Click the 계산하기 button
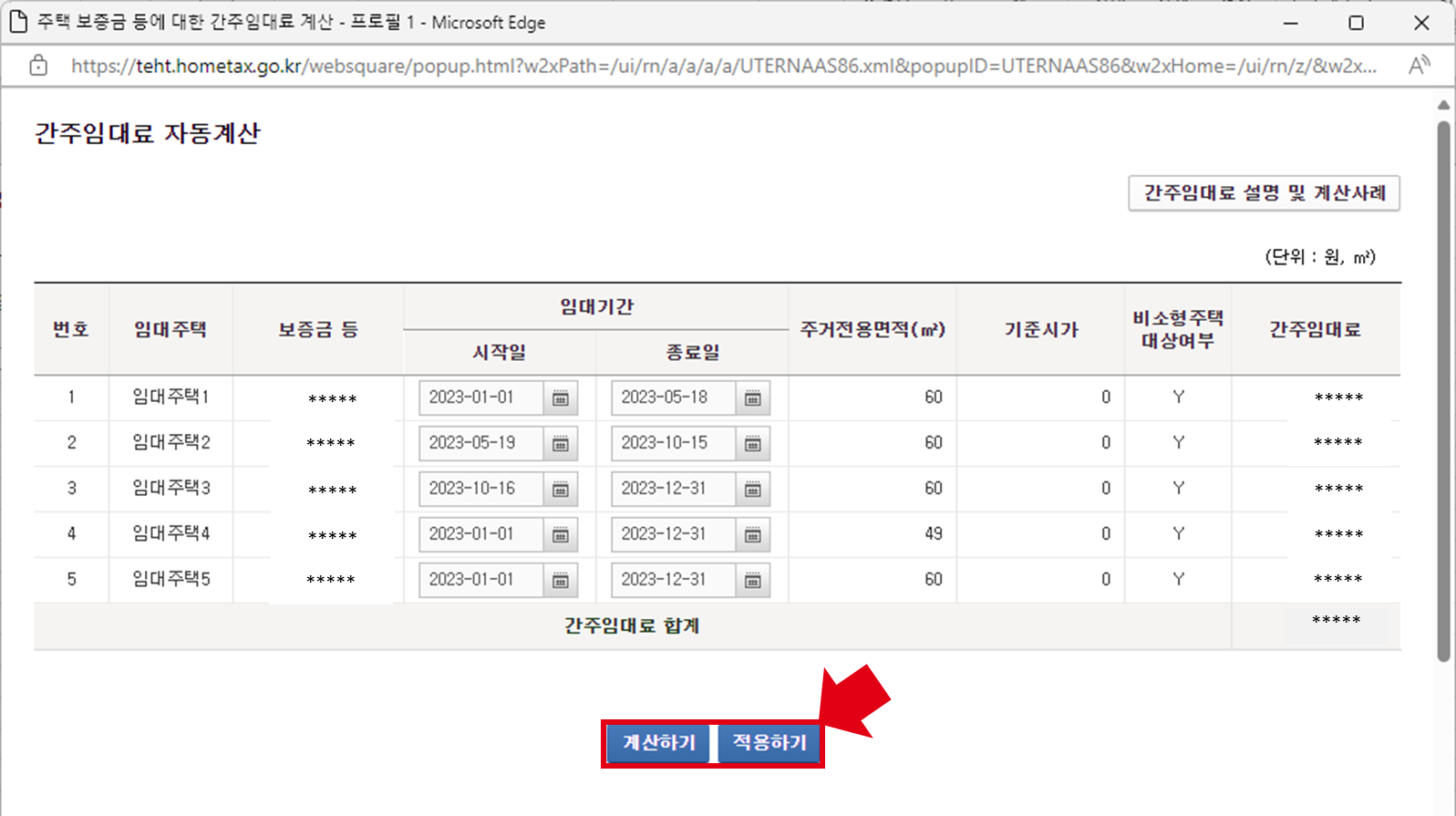This screenshot has width=1456, height=816. pos(658,743)
